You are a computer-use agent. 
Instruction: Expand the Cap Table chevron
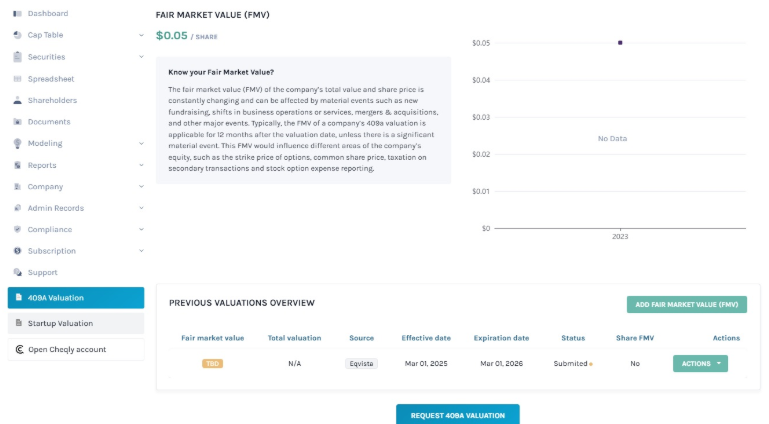tap(141, 35)
